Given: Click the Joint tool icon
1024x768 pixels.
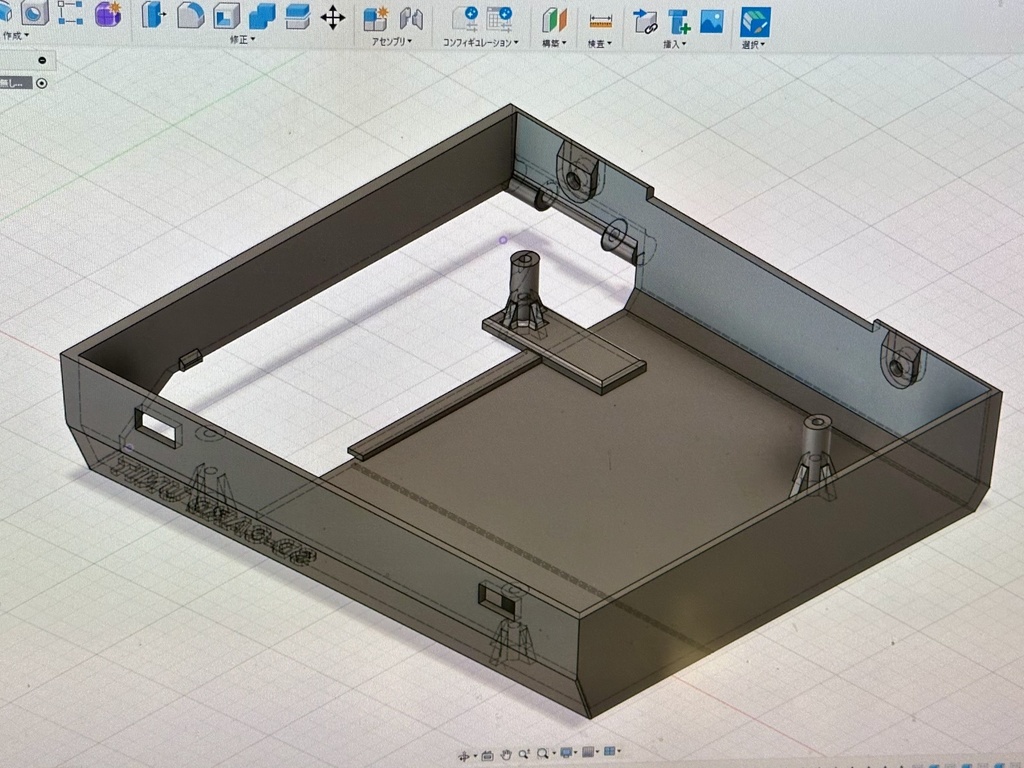Looking at the screenshot, I should pos(411,19).
